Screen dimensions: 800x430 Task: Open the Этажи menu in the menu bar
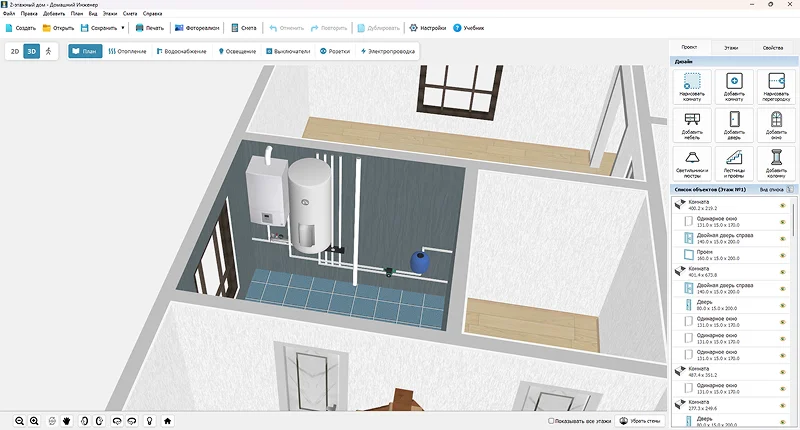[x=110, y=13]
